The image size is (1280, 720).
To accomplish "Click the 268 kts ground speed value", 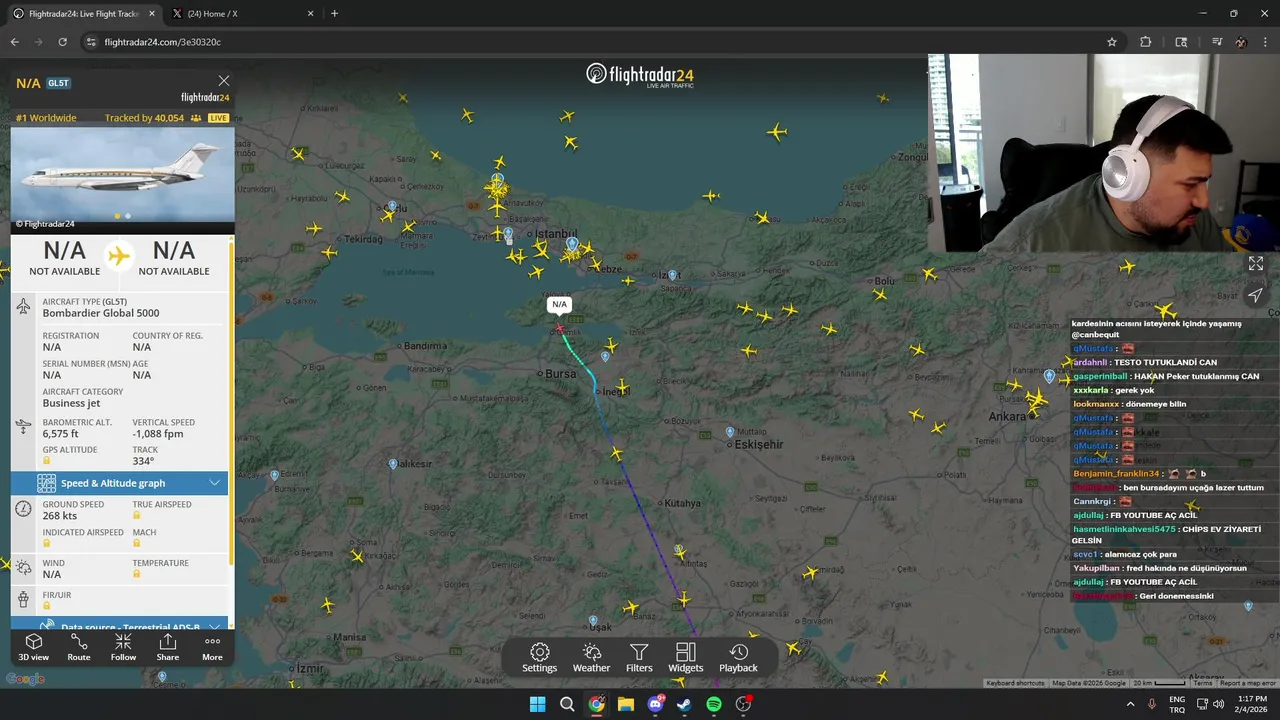I will click(60, 516).
